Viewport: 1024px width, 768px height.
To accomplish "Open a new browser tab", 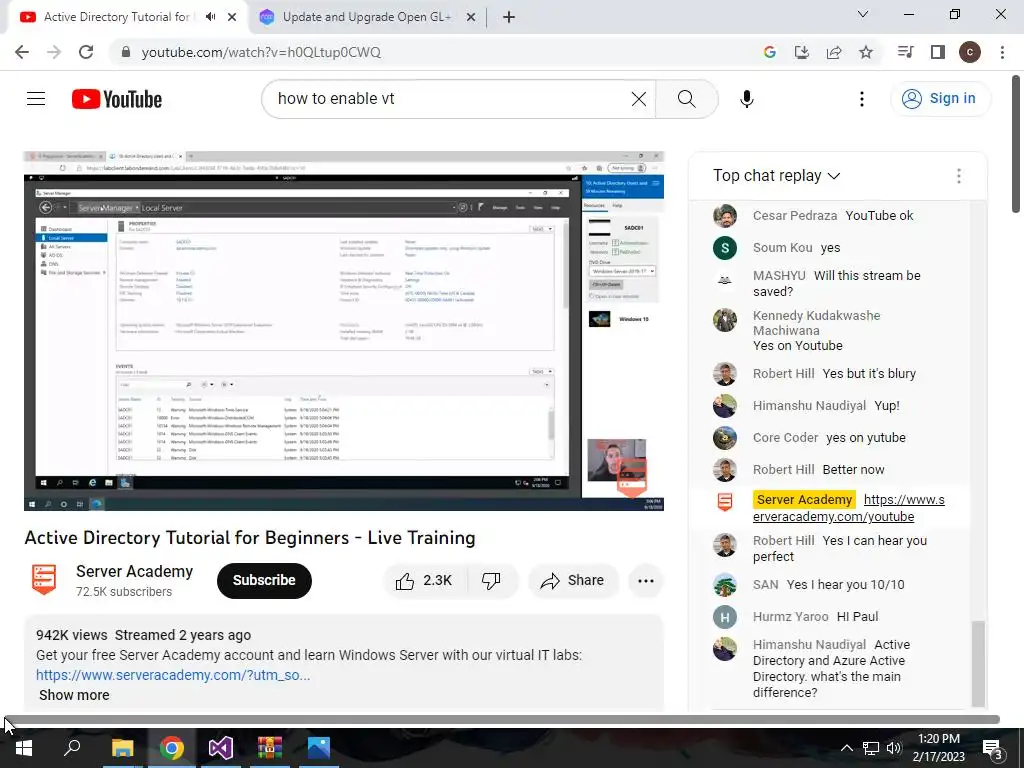I will pos(509,18).
